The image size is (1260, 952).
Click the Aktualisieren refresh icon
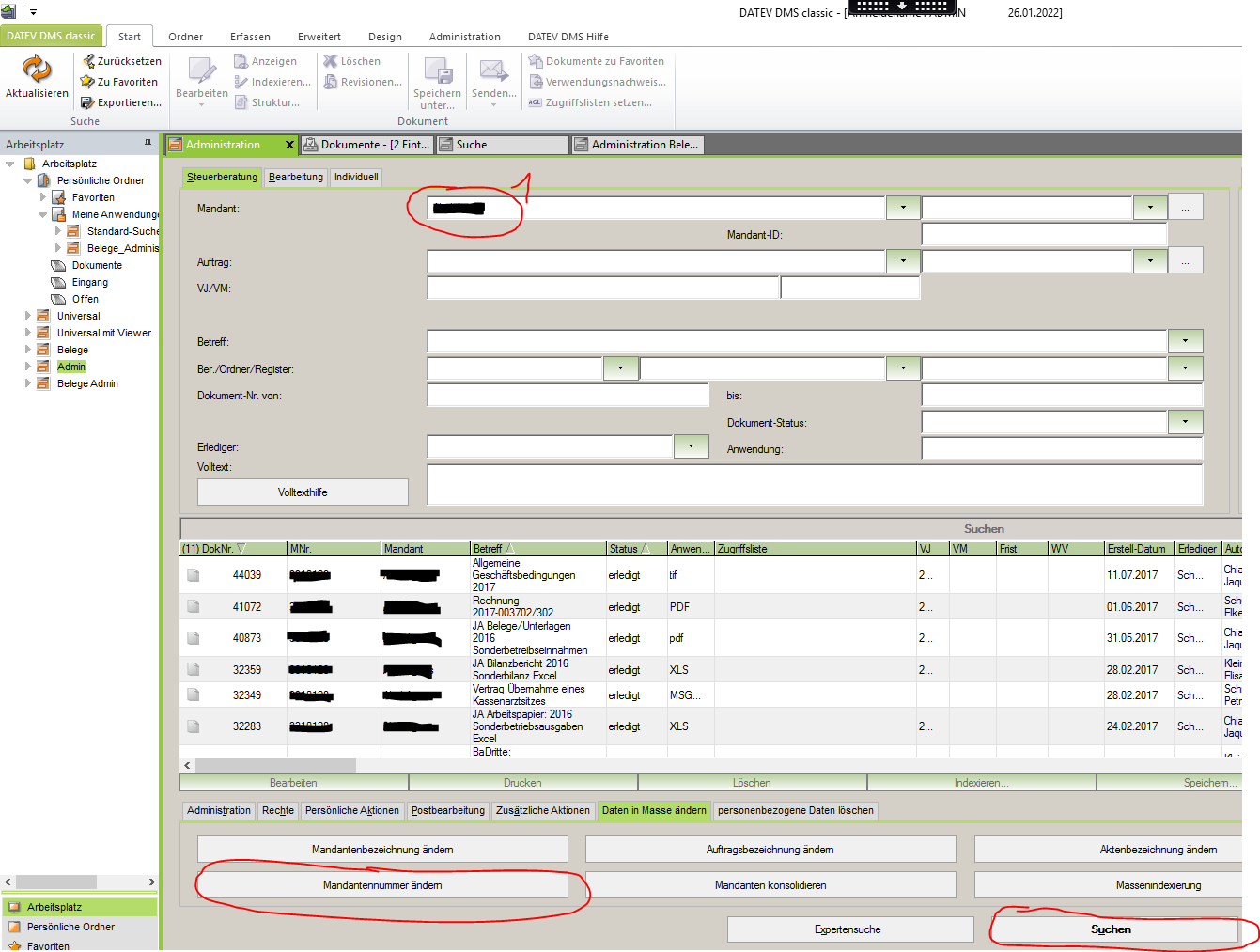click(37, 70)
